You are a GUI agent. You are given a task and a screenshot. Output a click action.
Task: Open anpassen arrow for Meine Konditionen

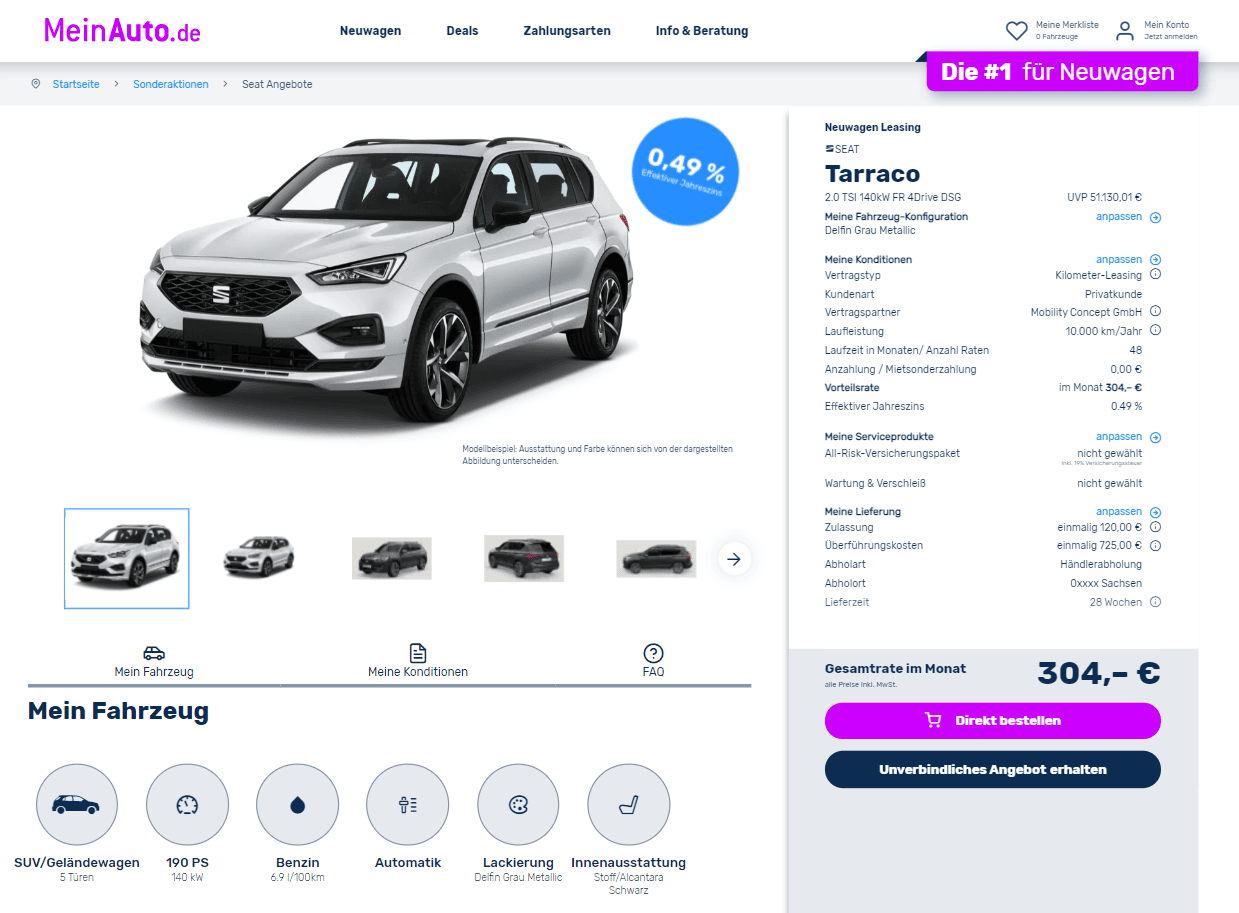coord(1155,260)
